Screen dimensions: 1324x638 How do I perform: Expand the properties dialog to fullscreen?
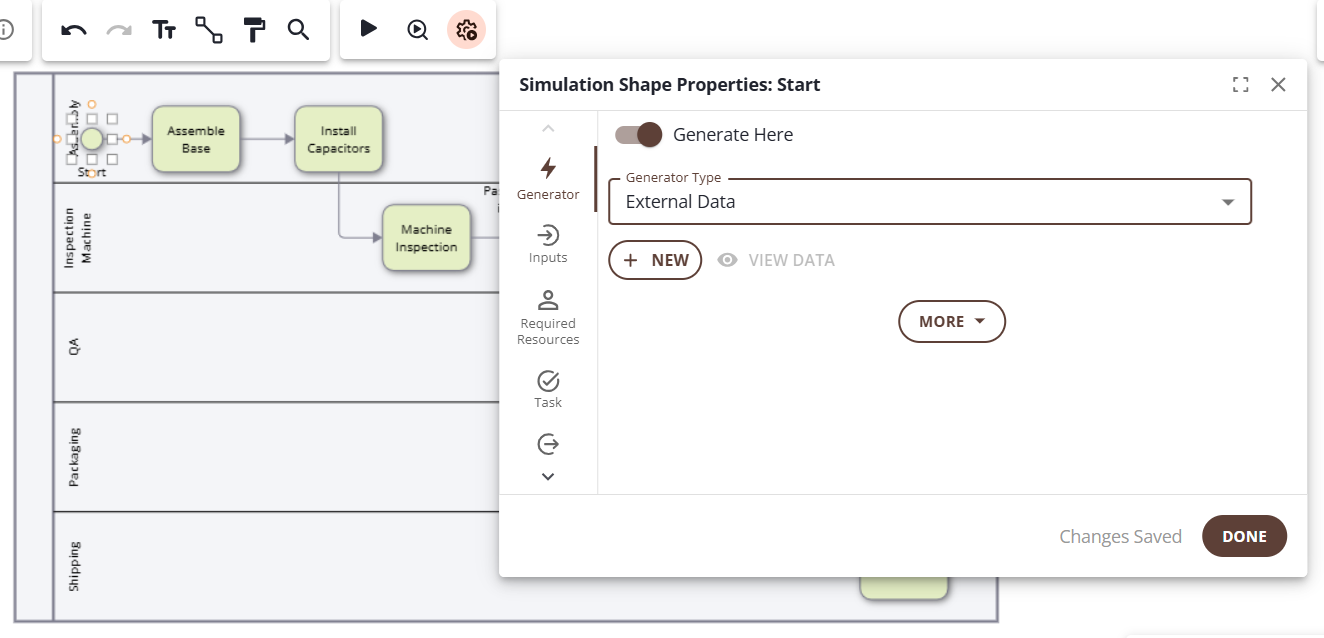pyautogui.click(x=1241, y=85)
